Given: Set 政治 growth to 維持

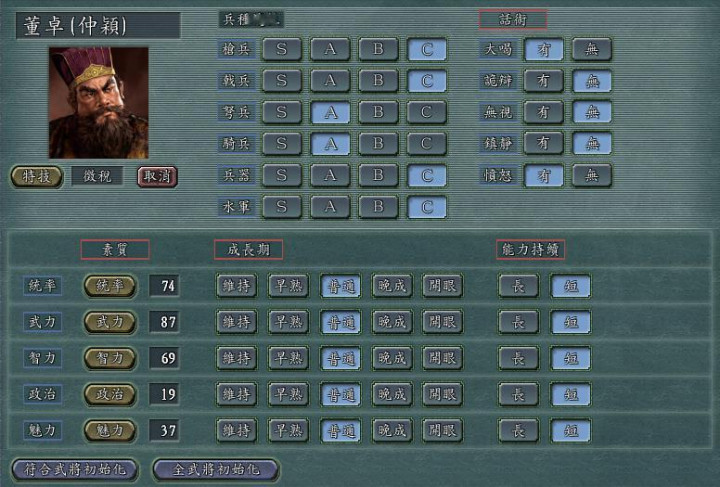Looking at the screenshot, I should [236, 394].
